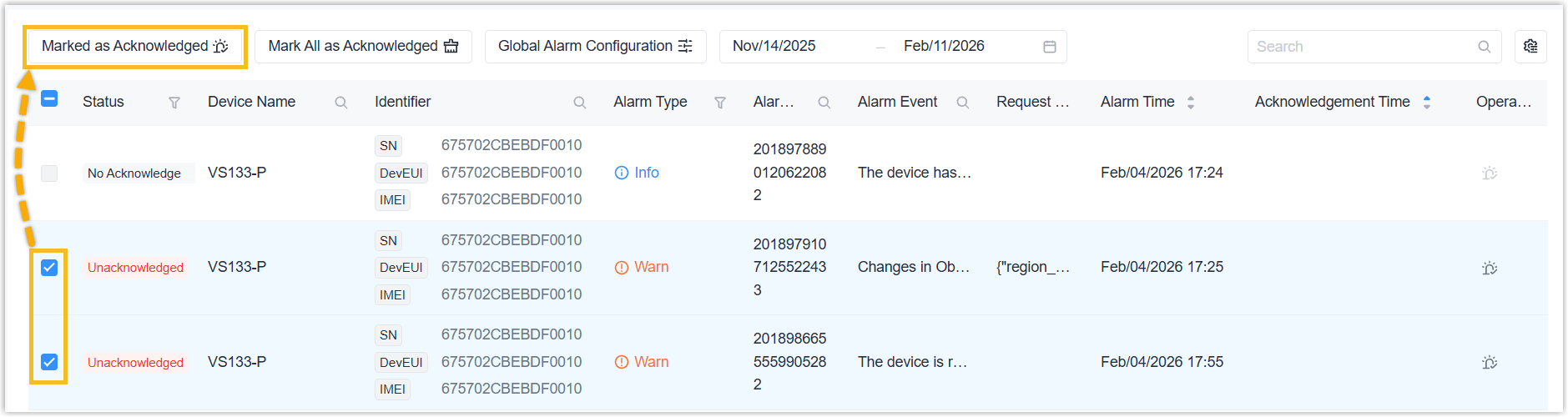The width and height of the screenshot is (1568, 417).
Task: Click the Identifier column search icon
Action: [x=579, y=103]
